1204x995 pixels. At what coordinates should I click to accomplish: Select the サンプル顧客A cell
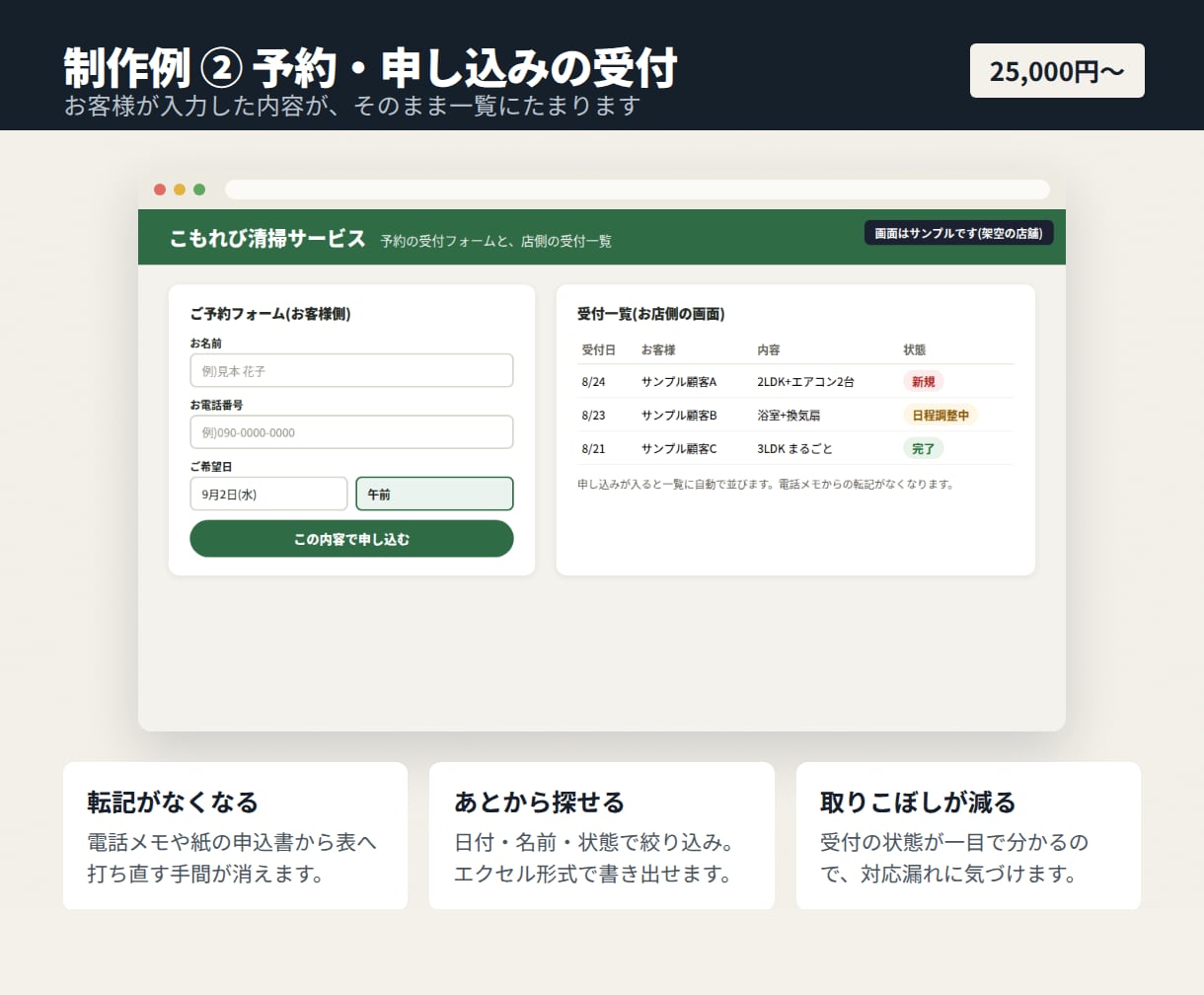[x=679, y=381]
